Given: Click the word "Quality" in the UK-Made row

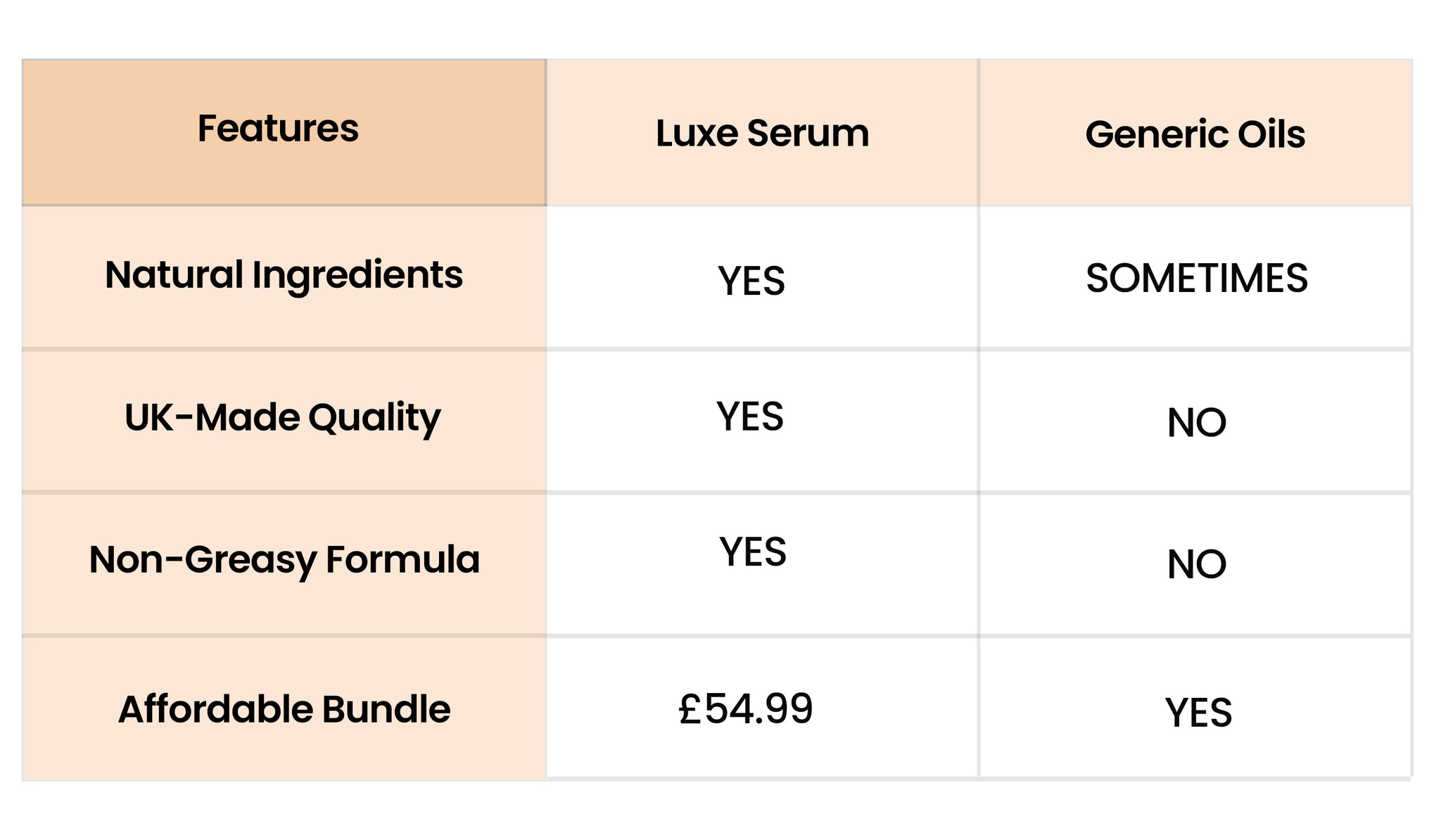Looking at the screenshot, I should [x=374, y=418].
